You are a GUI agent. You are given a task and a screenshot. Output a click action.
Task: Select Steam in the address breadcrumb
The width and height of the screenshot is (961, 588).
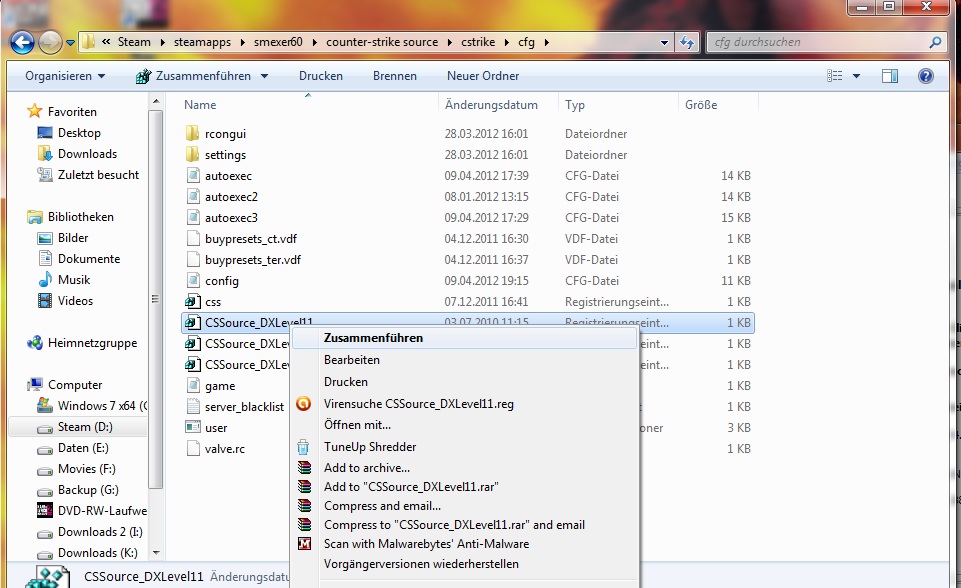[134, 42]
